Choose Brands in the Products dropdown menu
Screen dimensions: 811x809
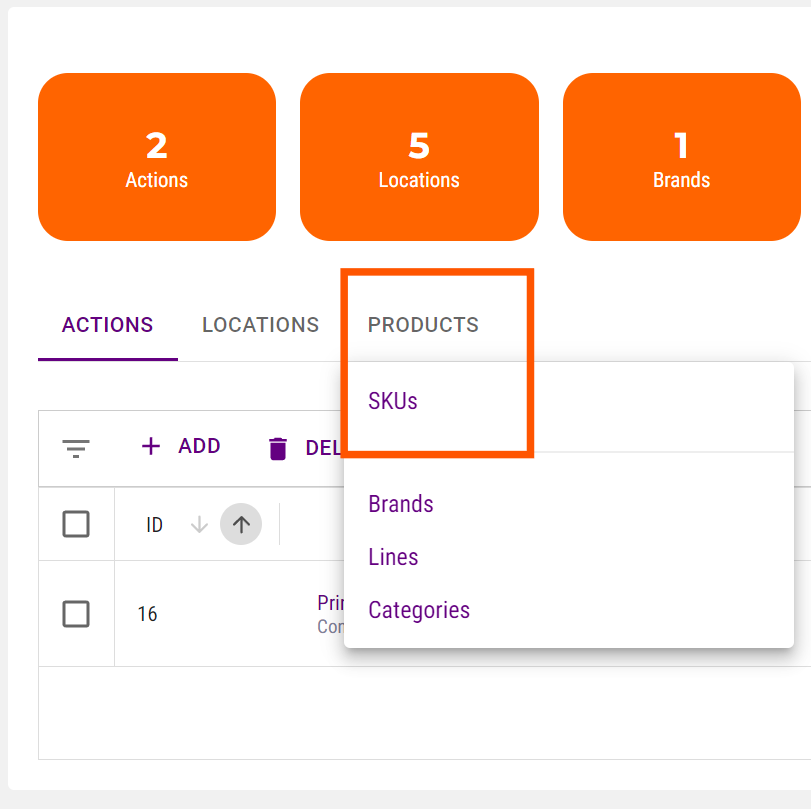click(401, 504)
